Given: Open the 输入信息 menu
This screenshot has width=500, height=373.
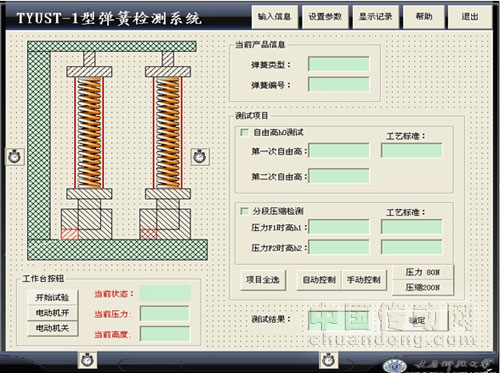Looking at the screenshot, I should 274,16.
